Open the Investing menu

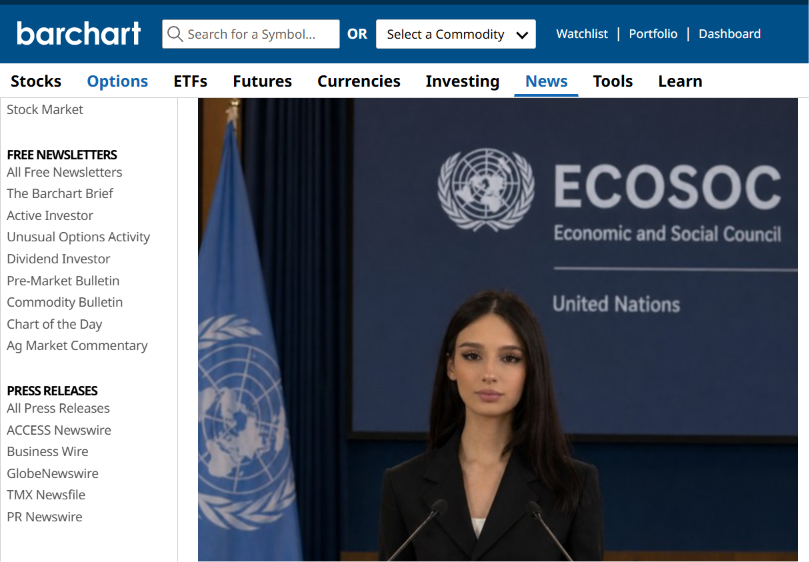coord(462,81)
